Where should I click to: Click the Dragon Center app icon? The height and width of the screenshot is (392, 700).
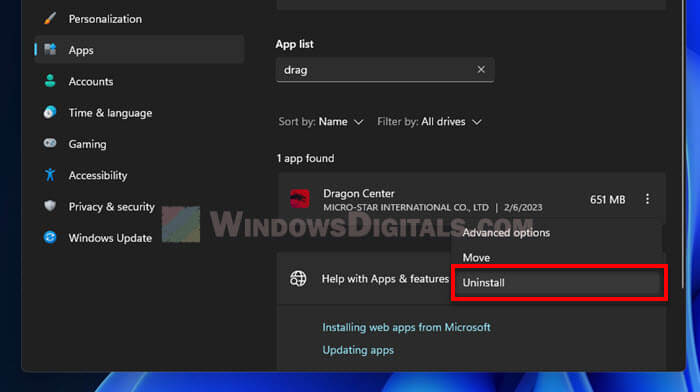[300, 199]
